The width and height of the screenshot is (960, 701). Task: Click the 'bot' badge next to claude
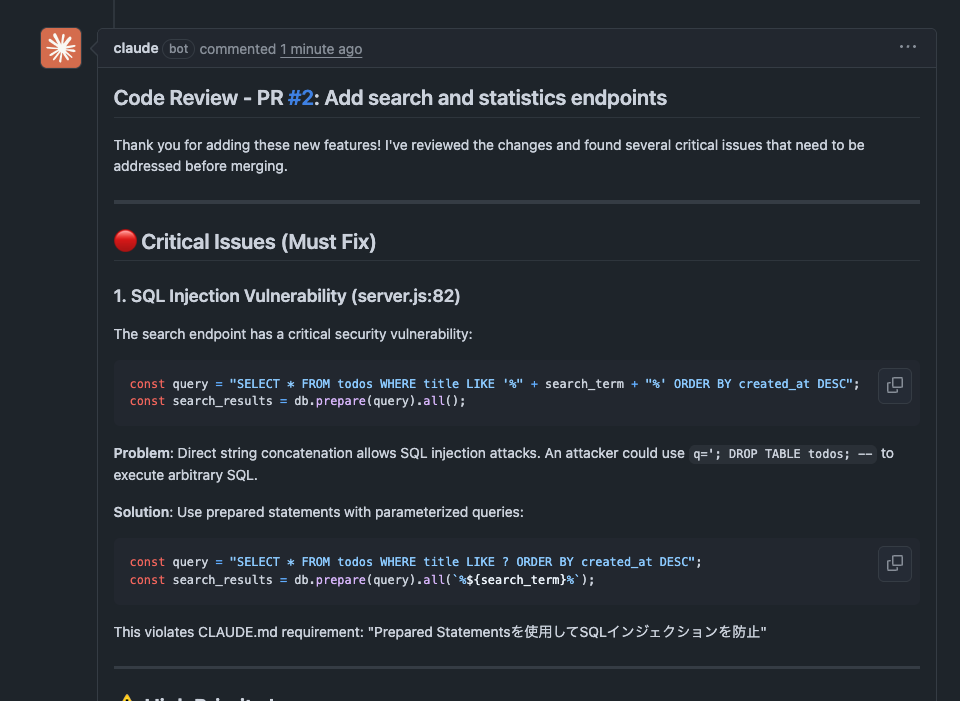177,48
